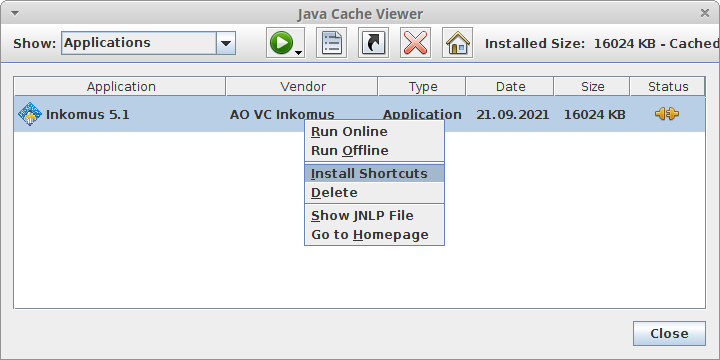Click the home page house icon
The width and height of the screenshot is (720, 360).
tap(457, 43)
